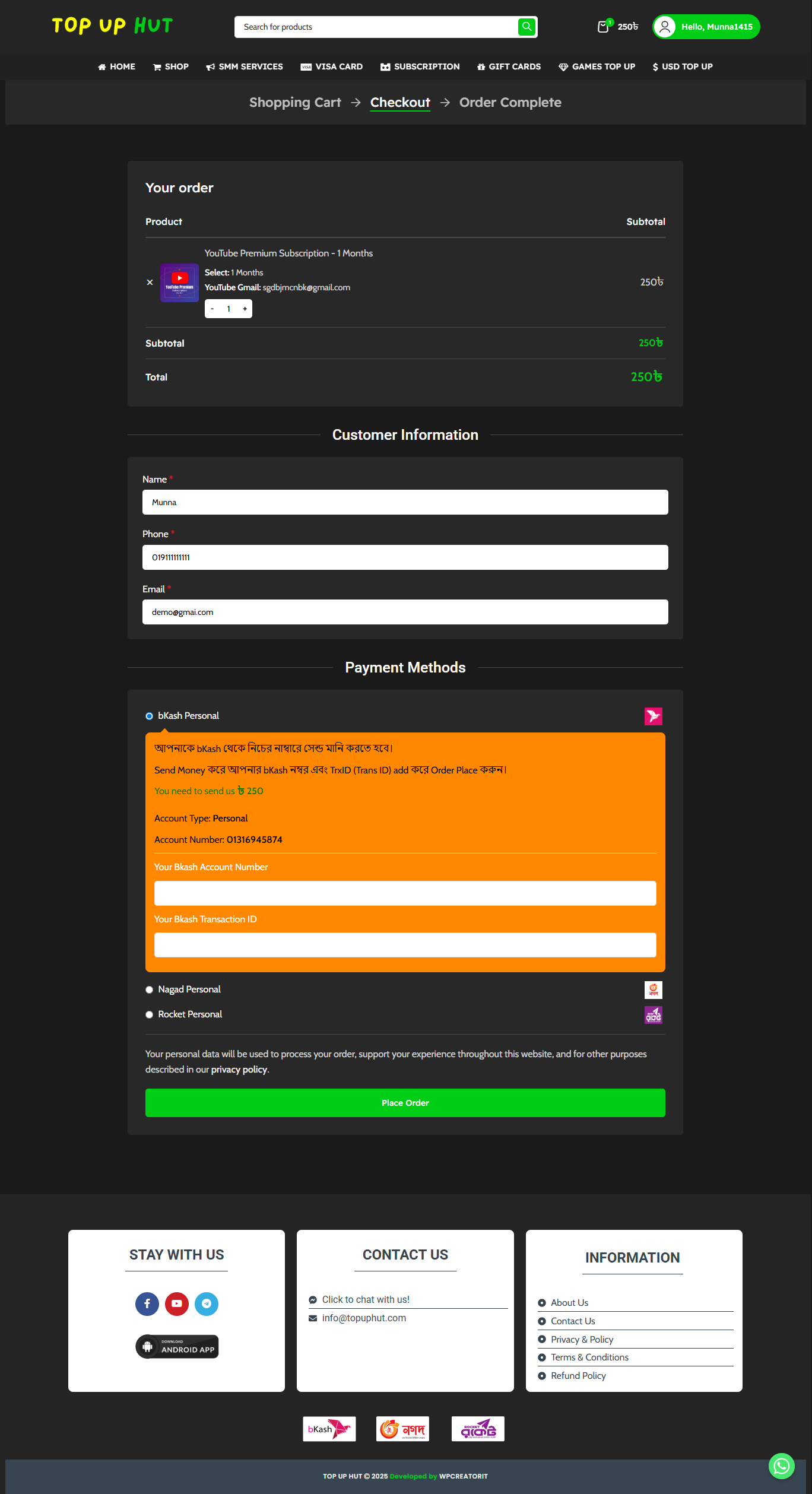Image resolution: width=812 pixels, height=1494 pixels.
Task: Open the YouTube social icon in footer
Action: coord(177,1303)
